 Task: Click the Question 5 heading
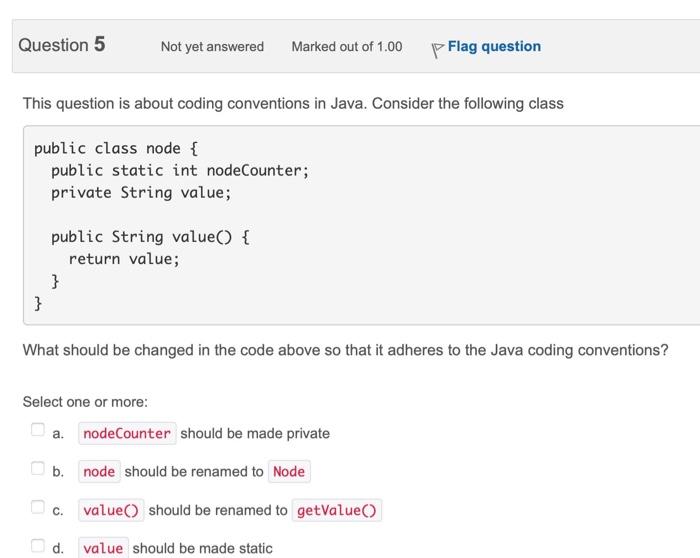pyautogui.click(x=62, y=45)
